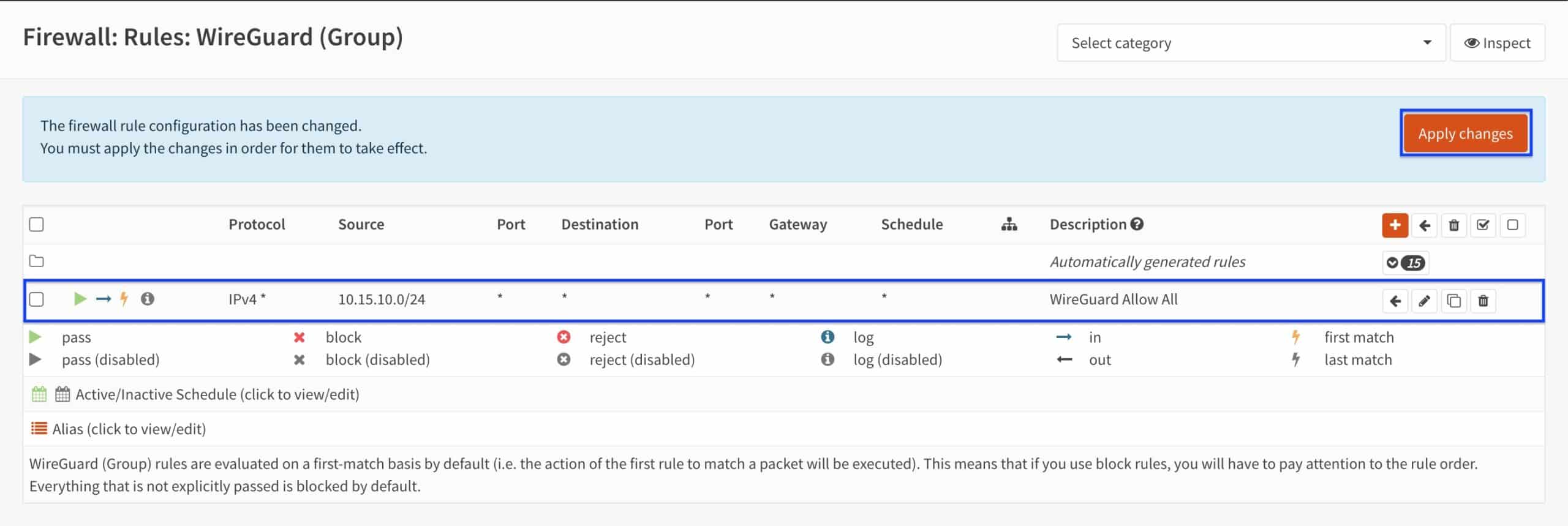Click the red block legend X icon
1568x526 pixels.
point(299,337)
